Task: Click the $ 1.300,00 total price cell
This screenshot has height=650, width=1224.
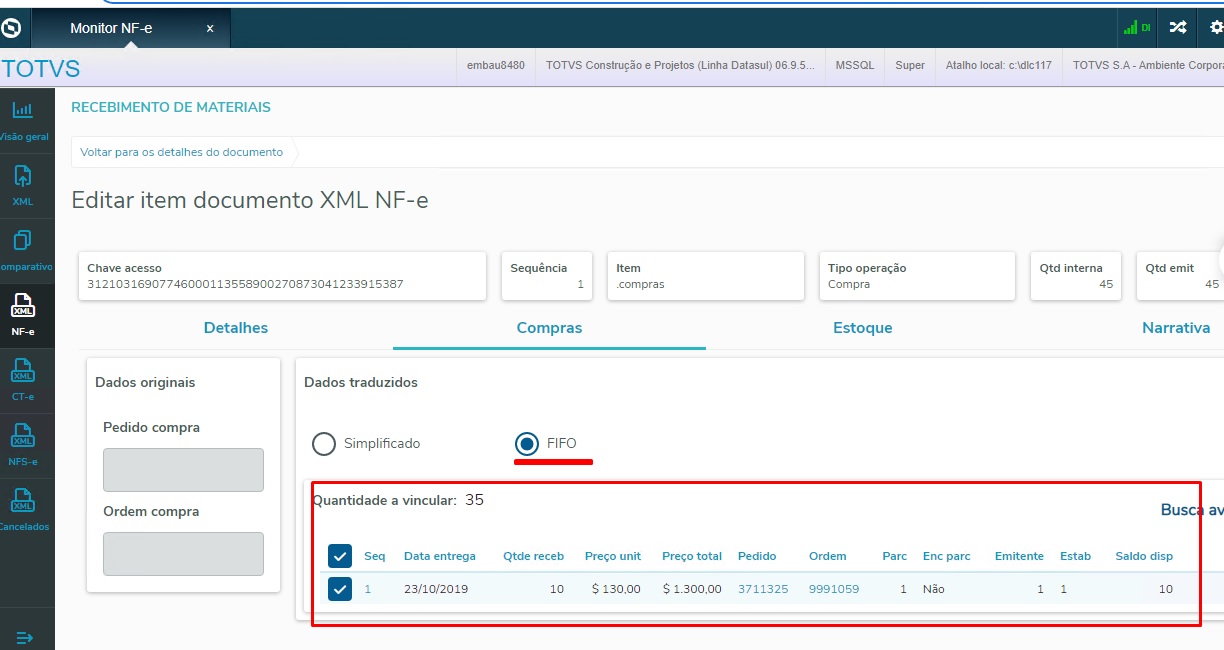Action: [692, 589]
